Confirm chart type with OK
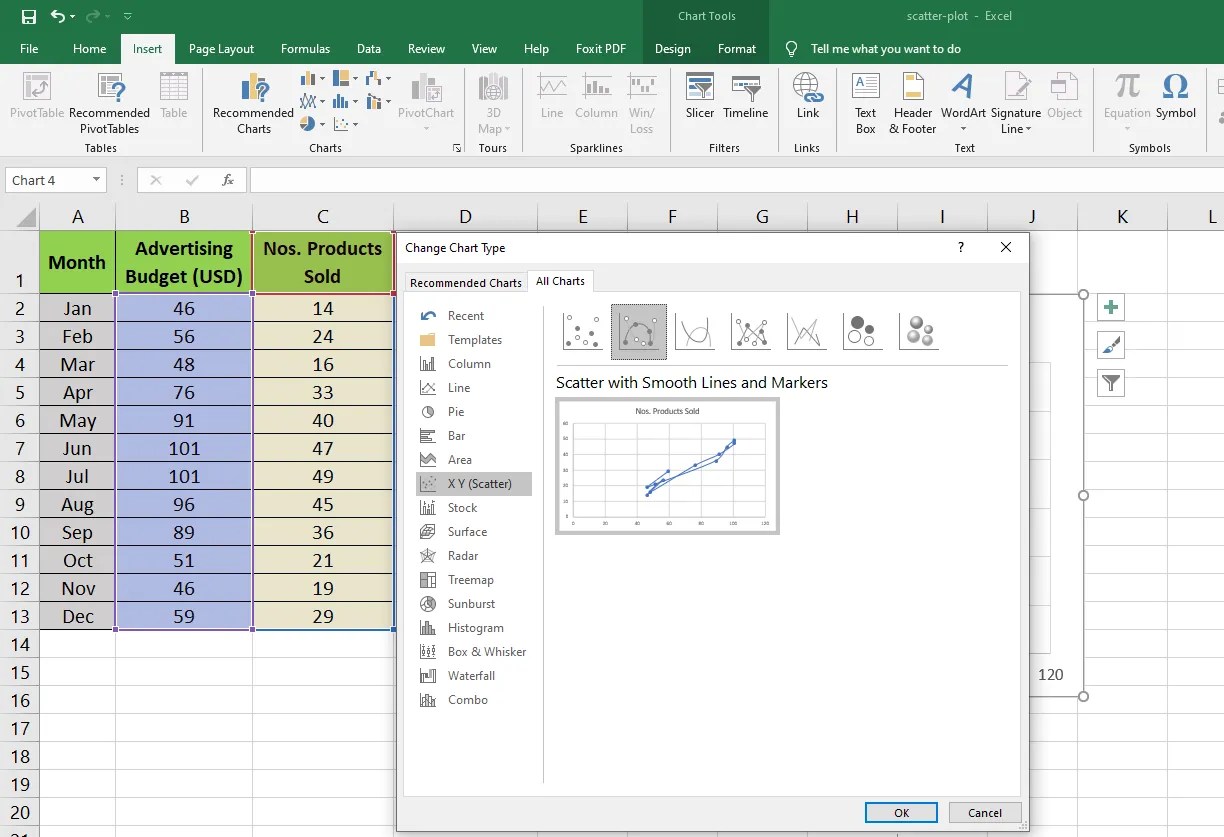Viewport: 1224px width, 837px height. pos(900,812)
